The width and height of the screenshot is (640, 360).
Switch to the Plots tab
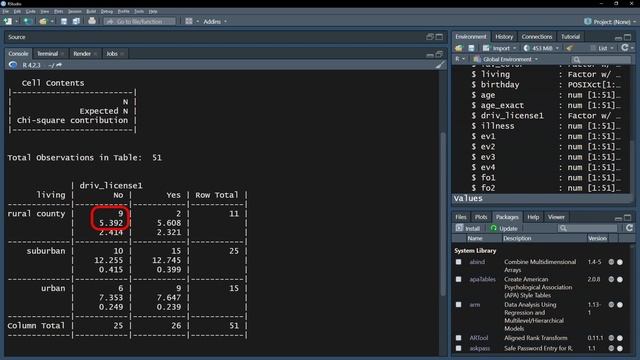pos(481,217)
